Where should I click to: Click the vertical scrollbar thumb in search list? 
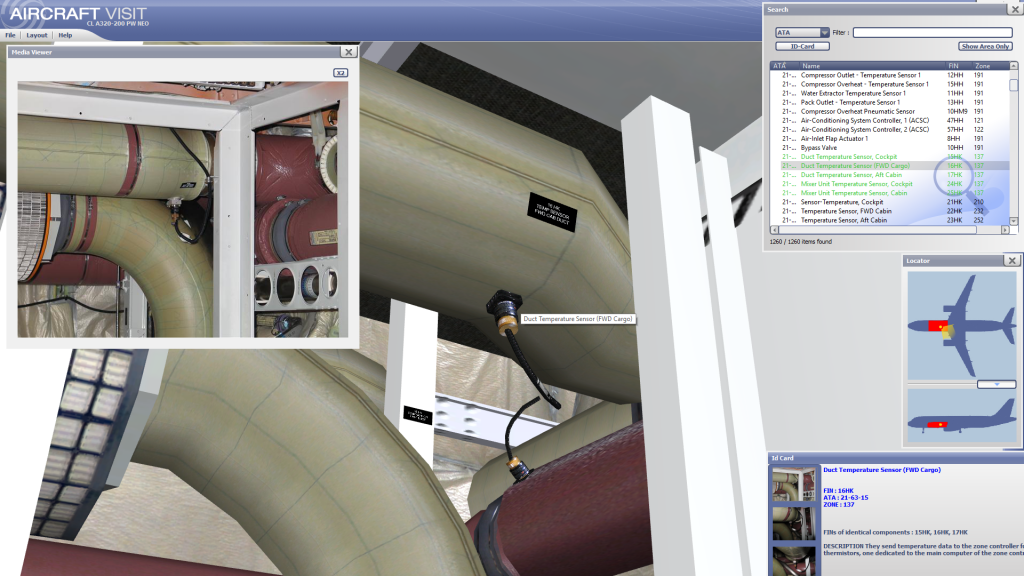(x=1014, y=85)
